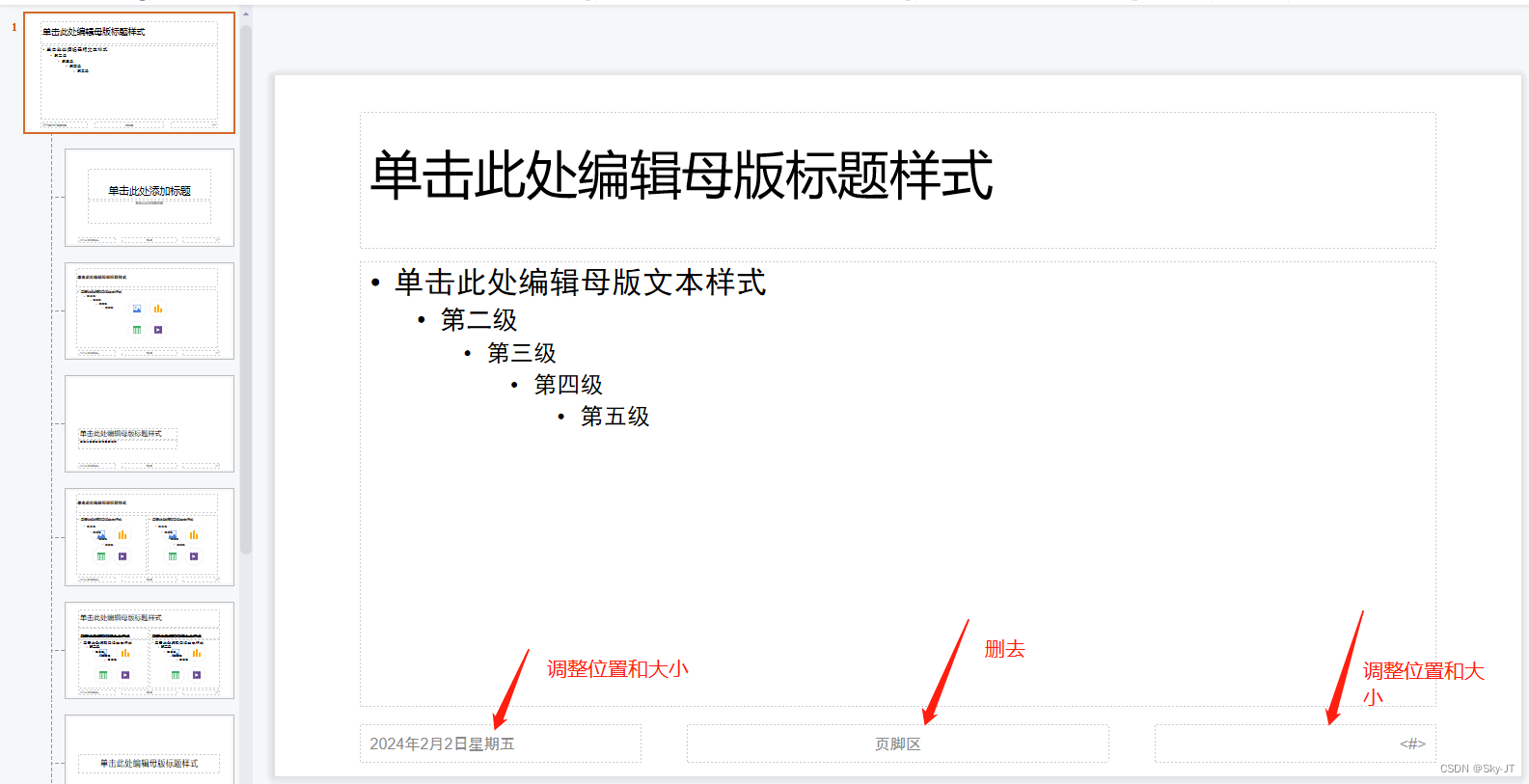Select the footer placeholder "页脚区"
This screenshot has width=1529, height=784.
(898, 743)
